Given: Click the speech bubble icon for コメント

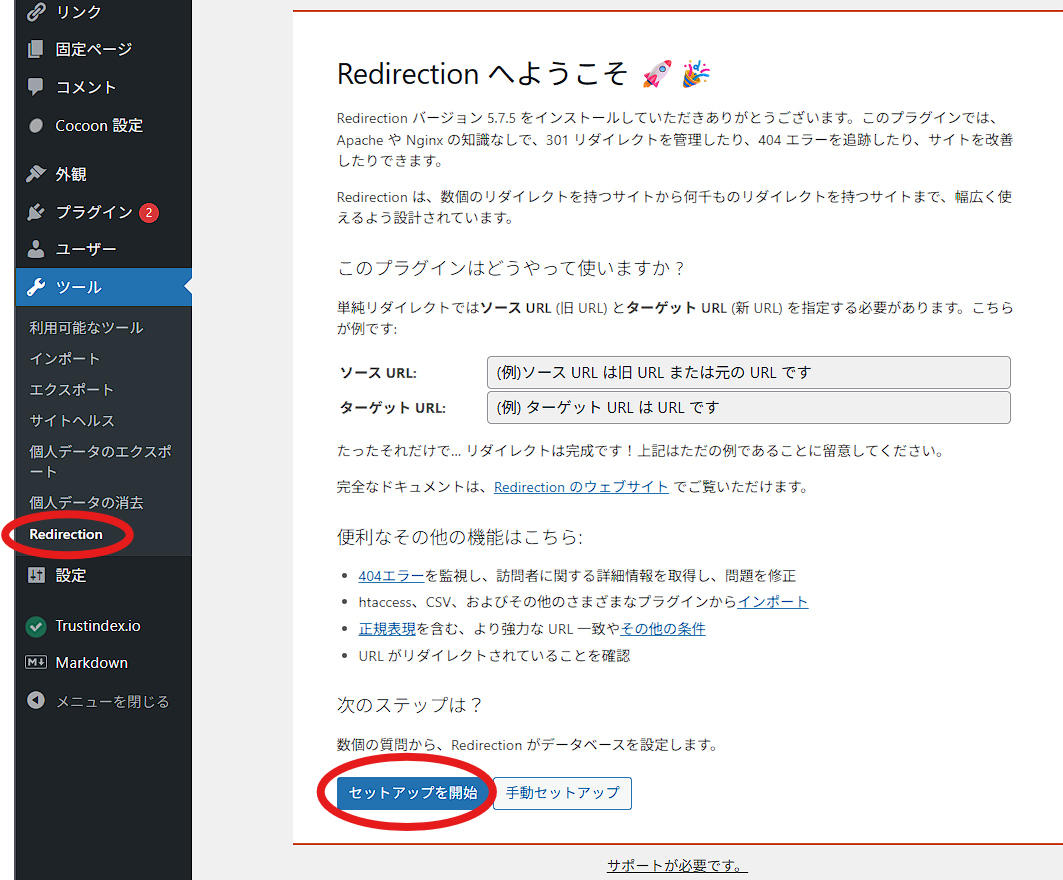Looking at the screenshot, I should 36,87.
